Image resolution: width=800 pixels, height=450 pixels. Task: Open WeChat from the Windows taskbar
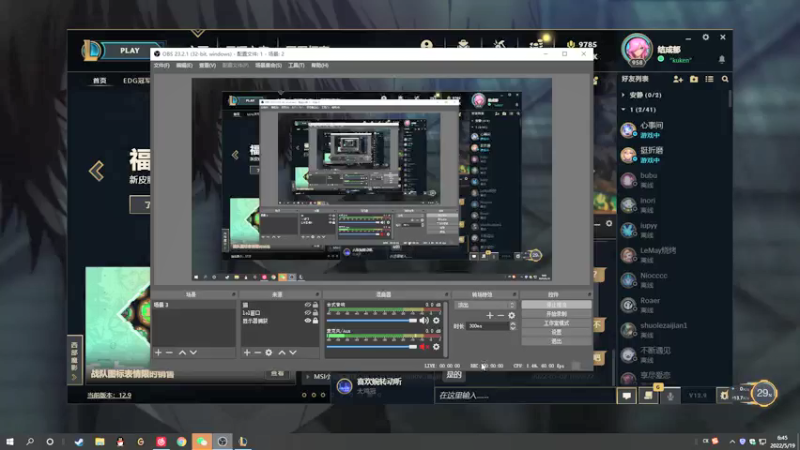point(202,441)
